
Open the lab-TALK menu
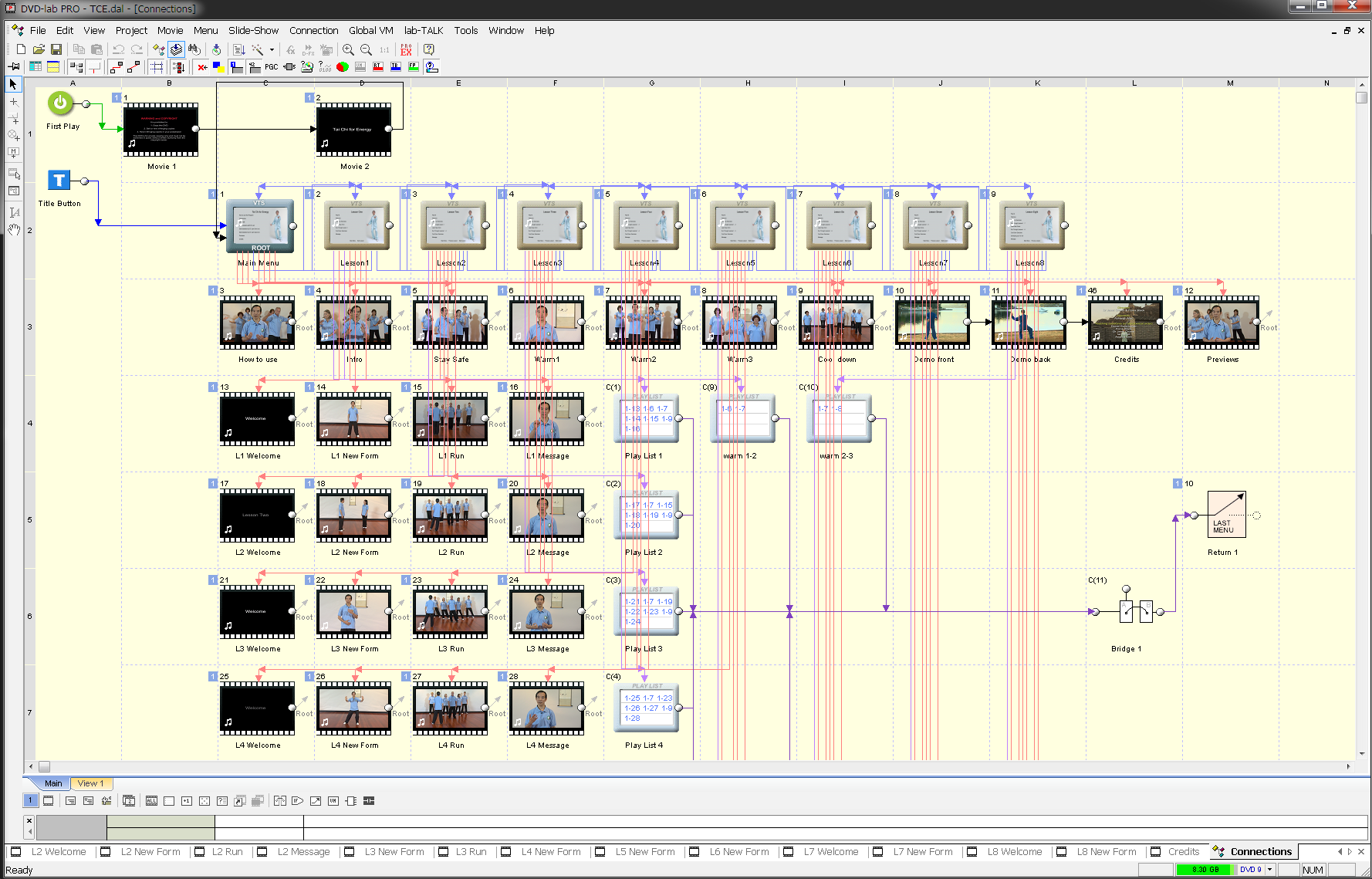[423, 31]
